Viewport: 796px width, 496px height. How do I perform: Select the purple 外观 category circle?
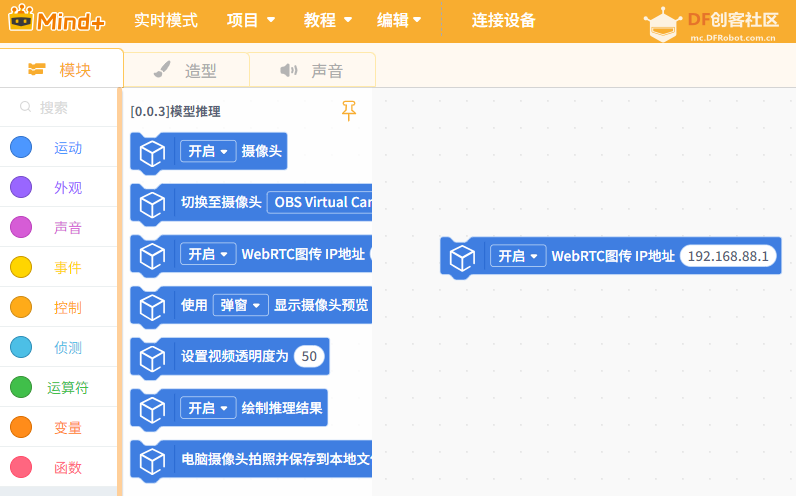coord(21,187)
